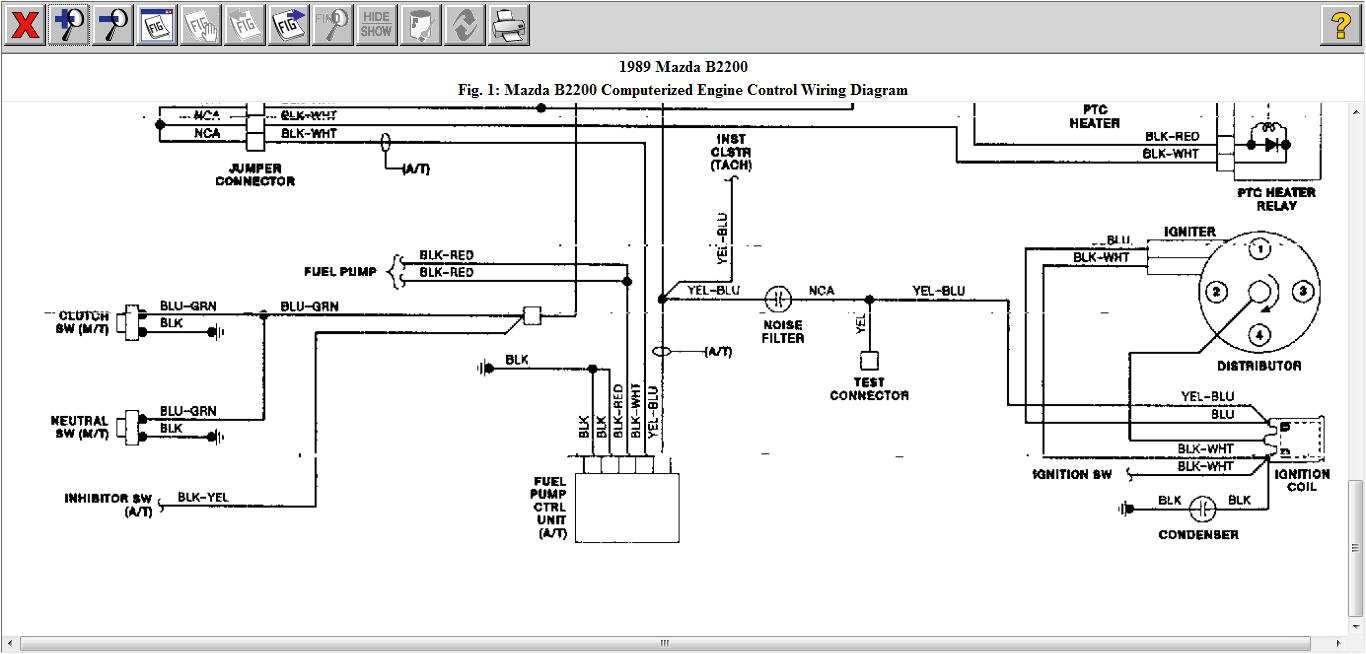1366x654 pixels.
Task: Click the refresh arrows toolbar icon
Action: [x=463, y=26]
